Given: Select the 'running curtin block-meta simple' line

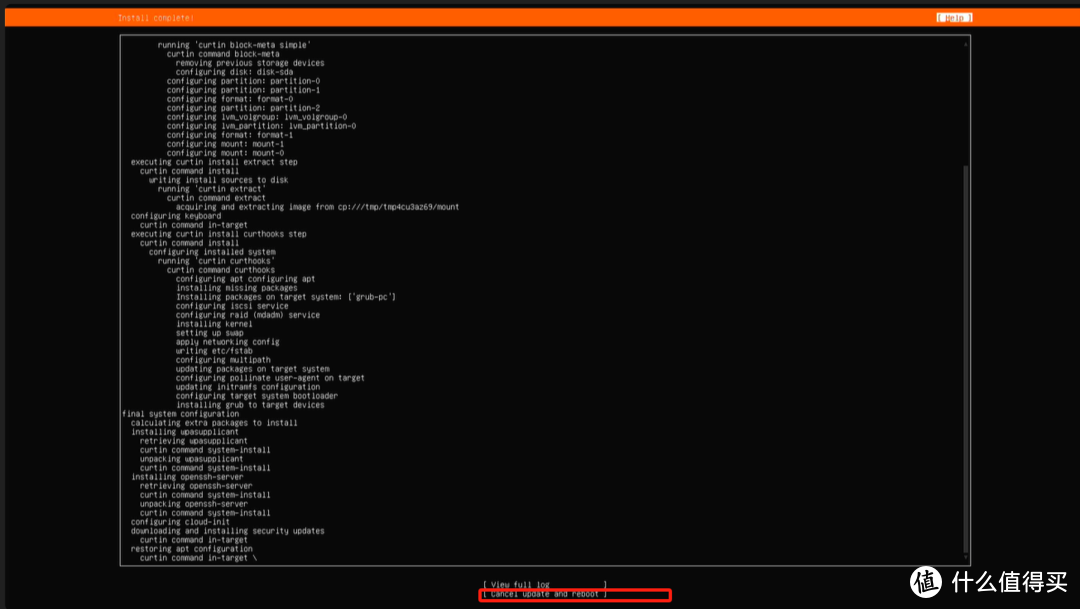Looking at the screenshot, I should click(234, 44).
